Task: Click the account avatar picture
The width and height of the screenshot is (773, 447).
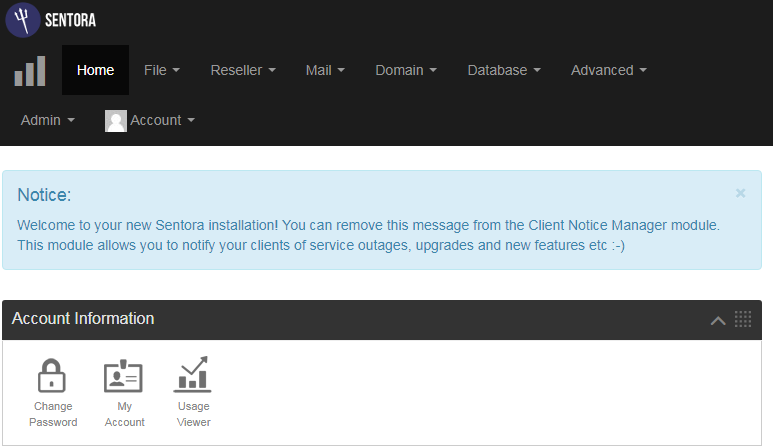Action: coord(116,121)
